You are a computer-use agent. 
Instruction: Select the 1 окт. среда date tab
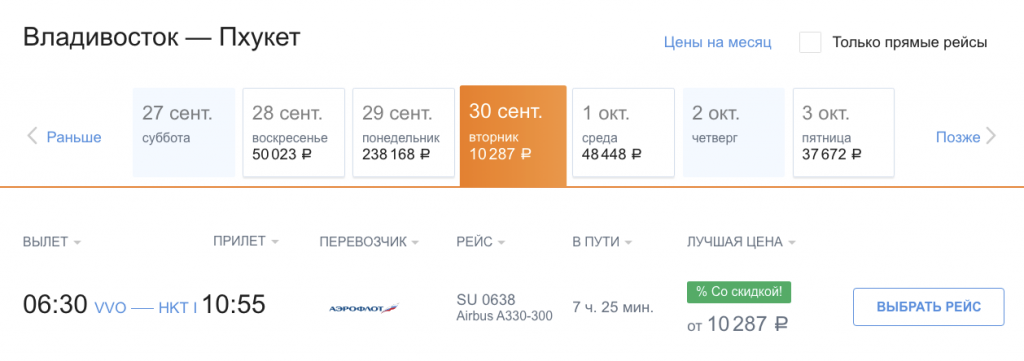pos(623,133)
